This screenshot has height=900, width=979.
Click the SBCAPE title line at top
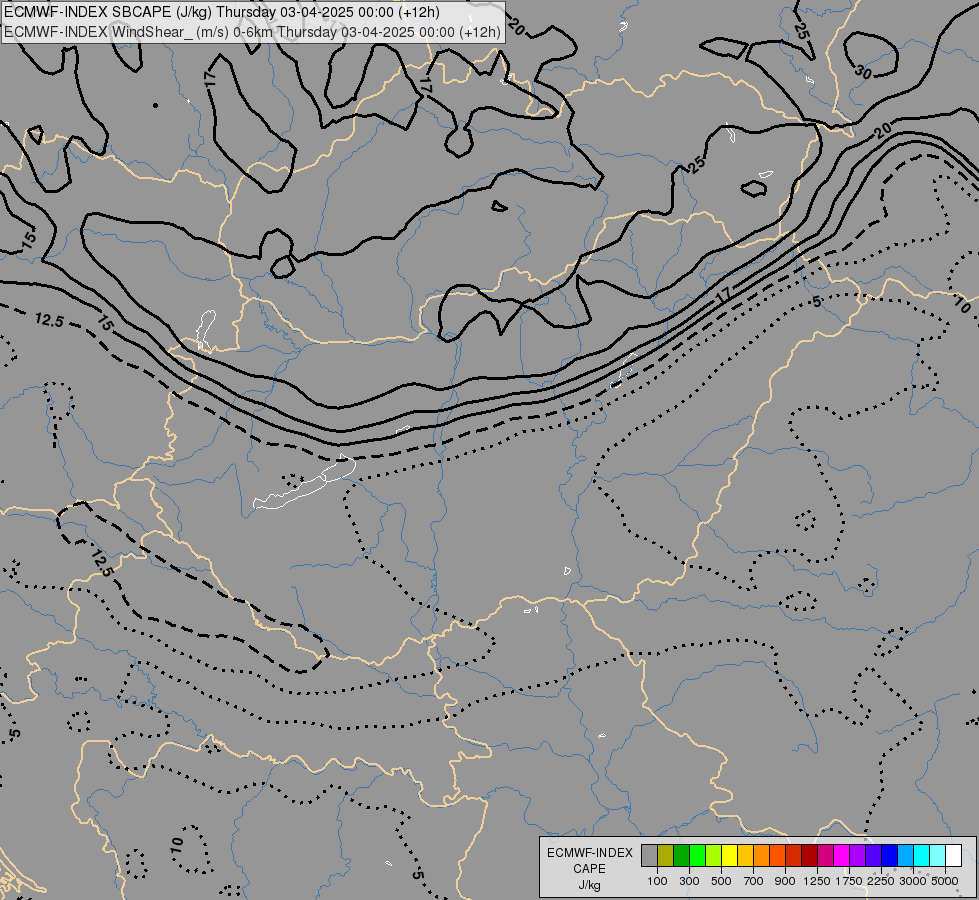tap(222, 12)
